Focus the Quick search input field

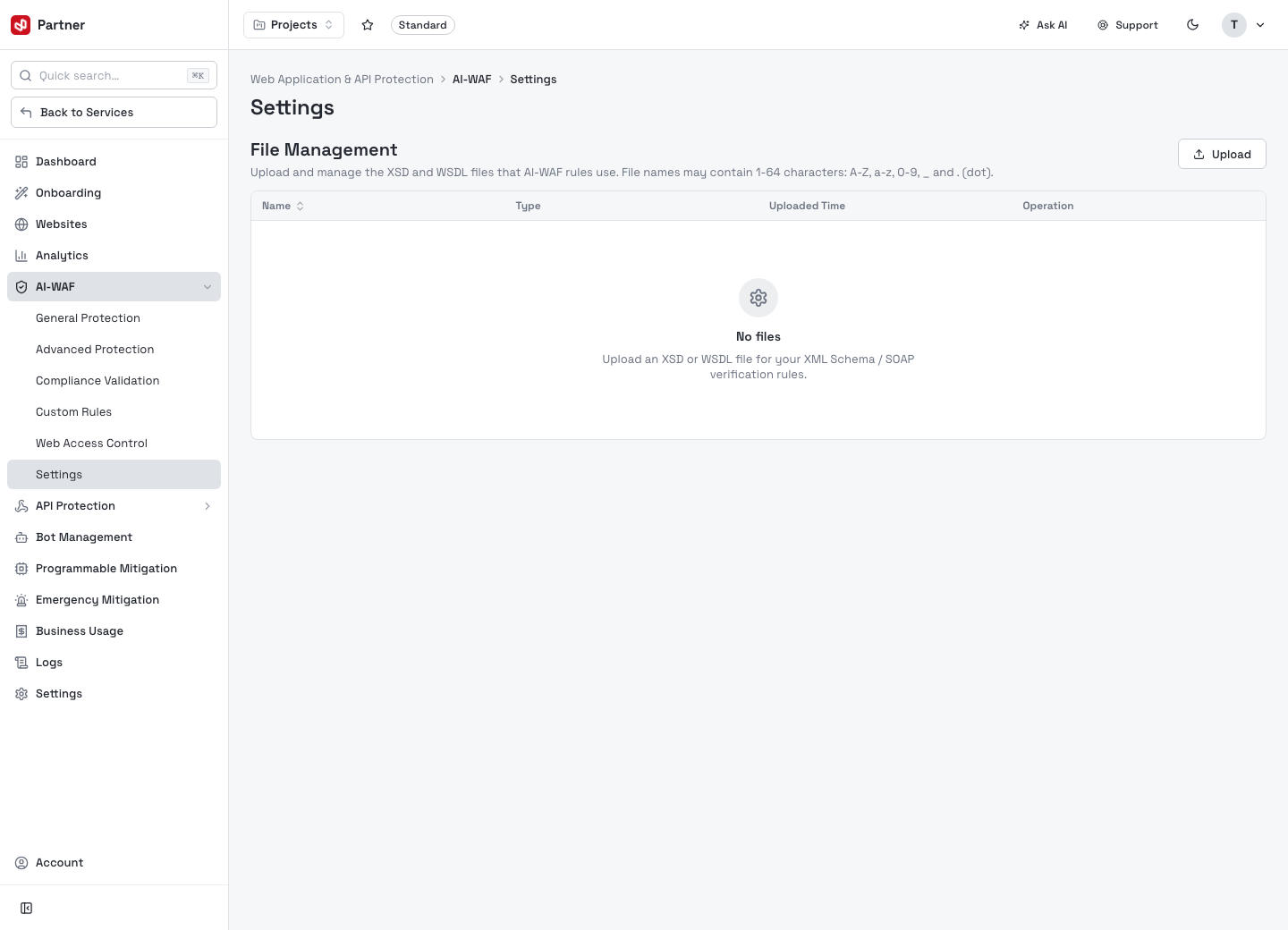114,76
